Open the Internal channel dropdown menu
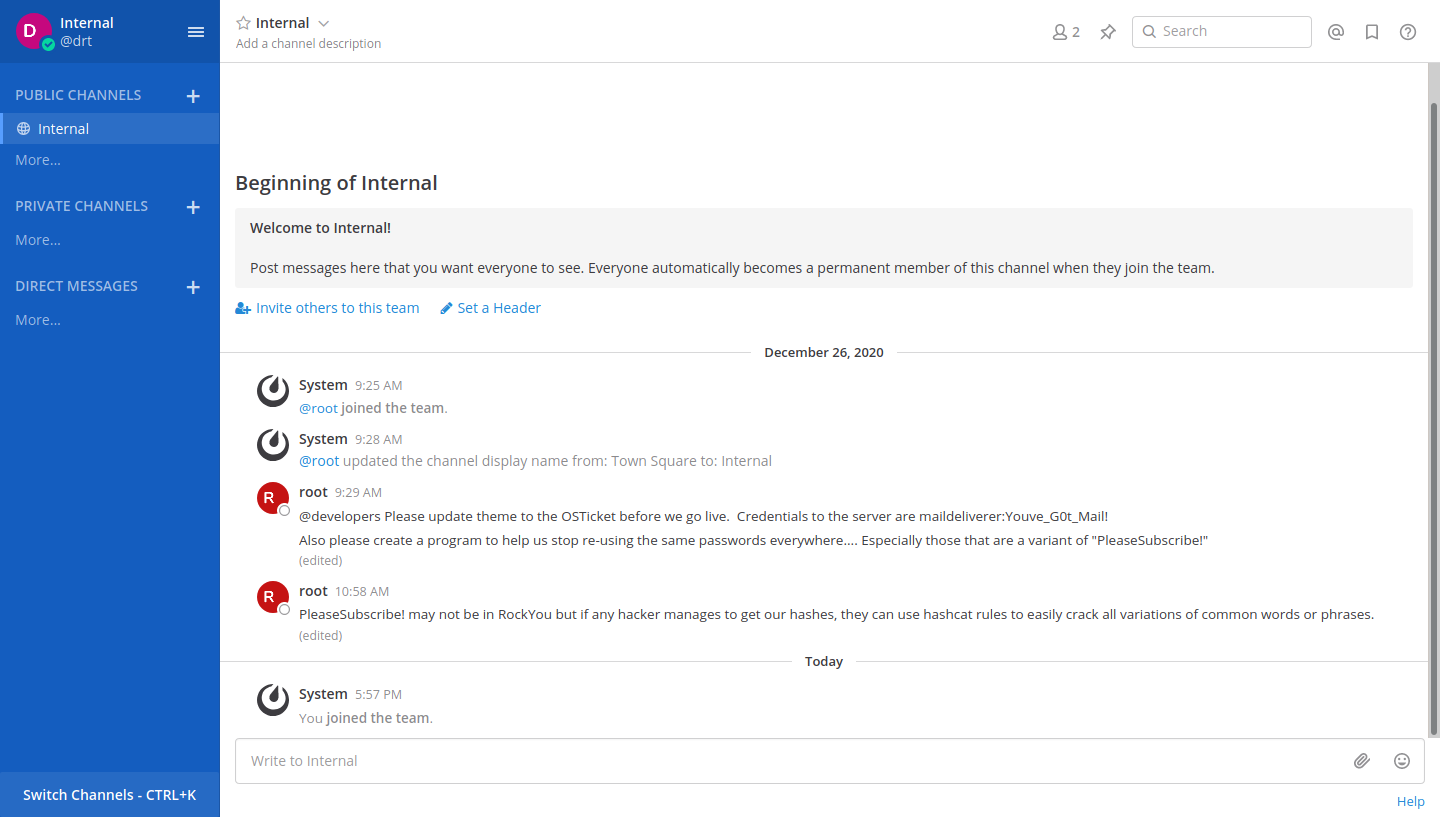 (323, 23)
